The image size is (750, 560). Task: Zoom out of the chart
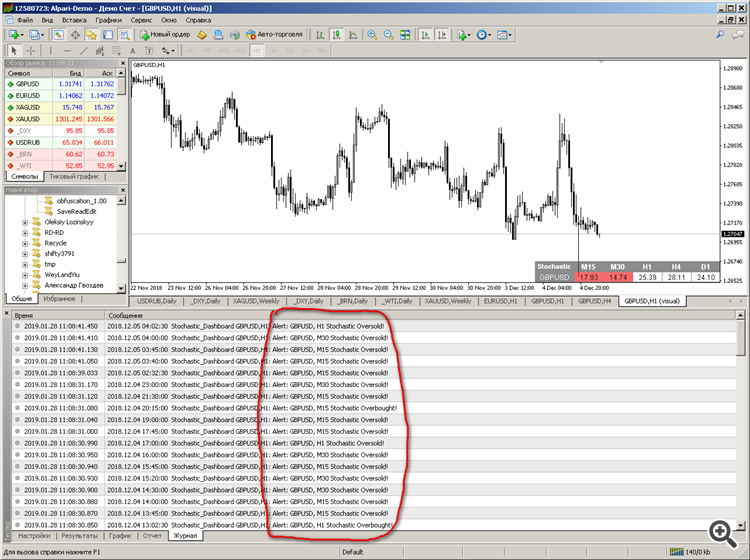coord(388,35)
